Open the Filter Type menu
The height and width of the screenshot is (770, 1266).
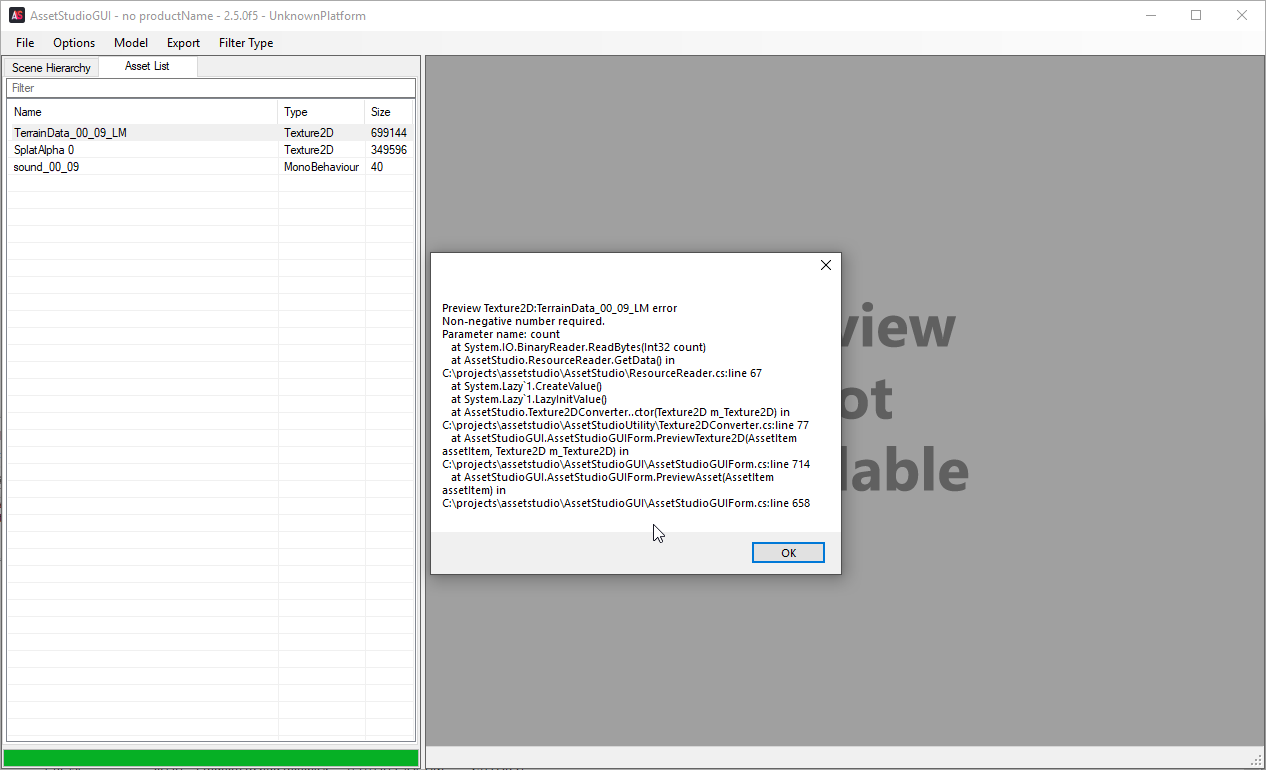(245, 43)
